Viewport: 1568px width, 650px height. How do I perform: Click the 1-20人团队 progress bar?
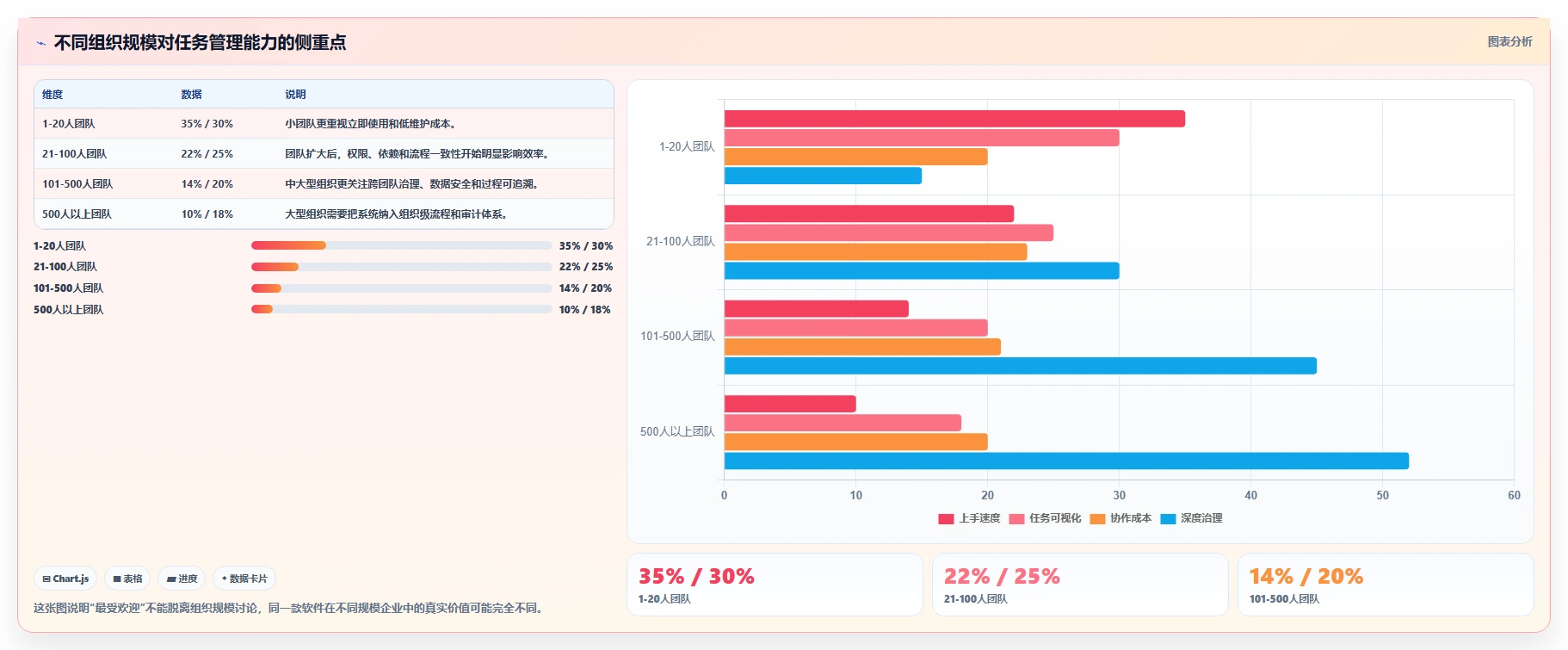coord(401,245)
